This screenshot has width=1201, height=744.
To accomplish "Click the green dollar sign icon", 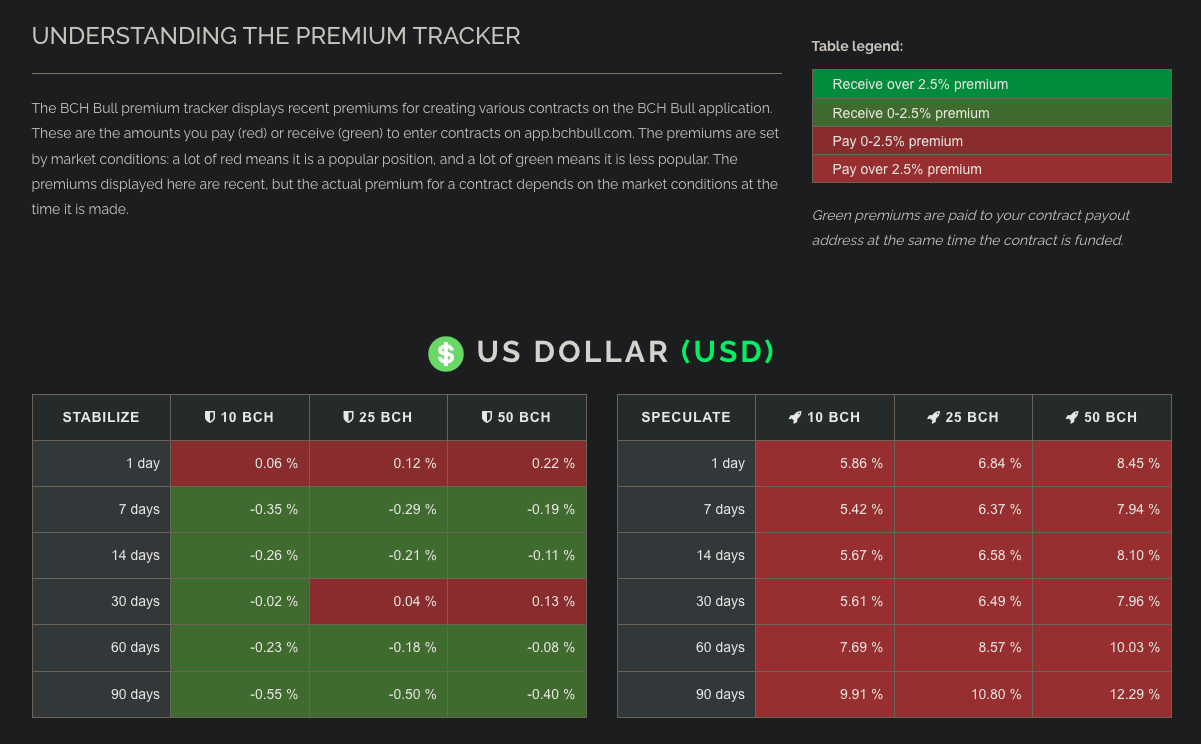I will click(x=446, y=353).
